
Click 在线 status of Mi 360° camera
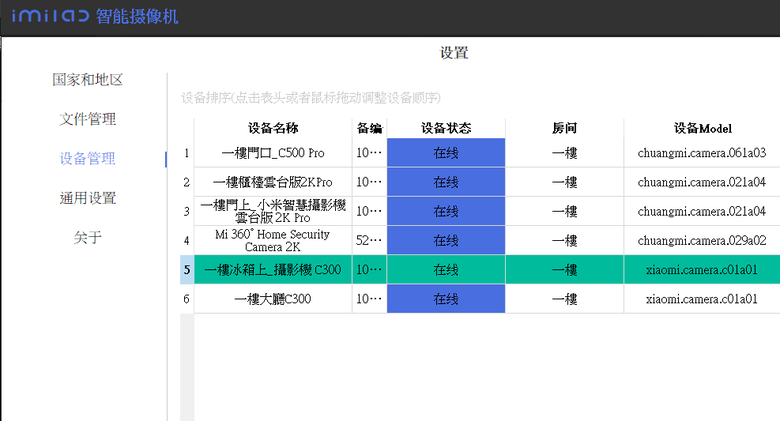click(x=446, y=241)
